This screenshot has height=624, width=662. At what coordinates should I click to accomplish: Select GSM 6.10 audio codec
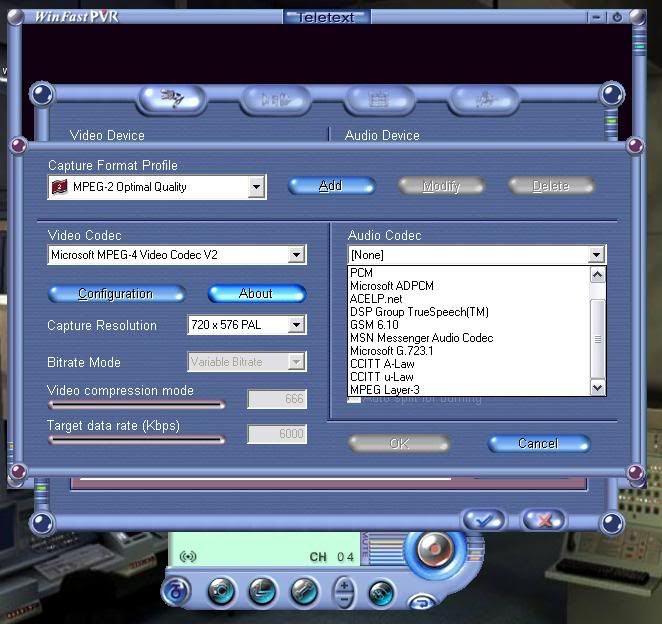(x=469, y=325)
